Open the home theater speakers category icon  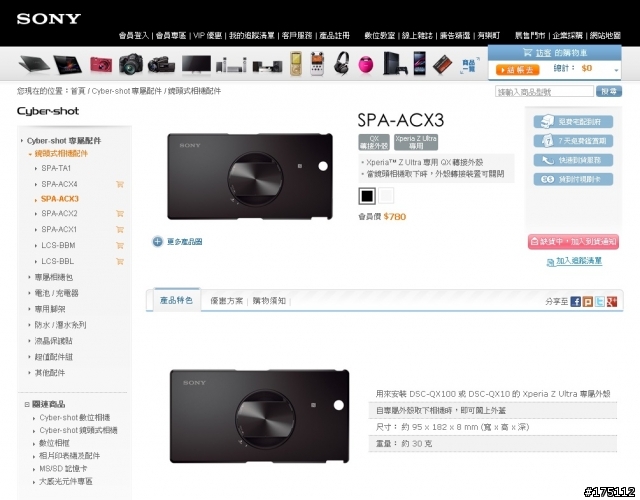point(231,65)
